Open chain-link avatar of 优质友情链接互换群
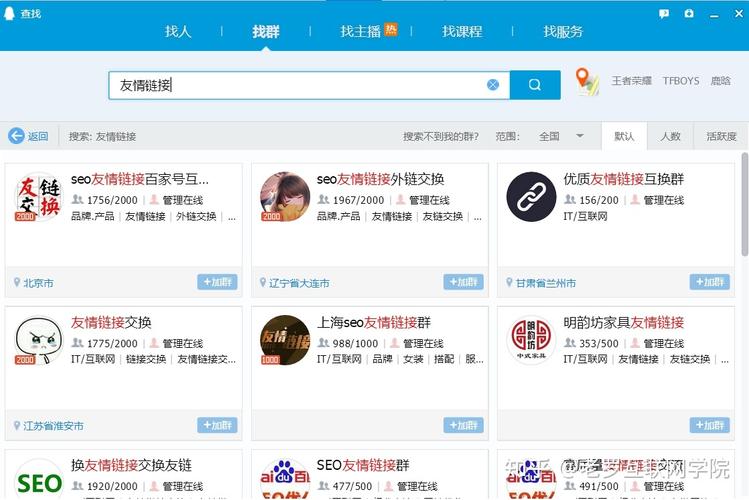 click(531, 197)
